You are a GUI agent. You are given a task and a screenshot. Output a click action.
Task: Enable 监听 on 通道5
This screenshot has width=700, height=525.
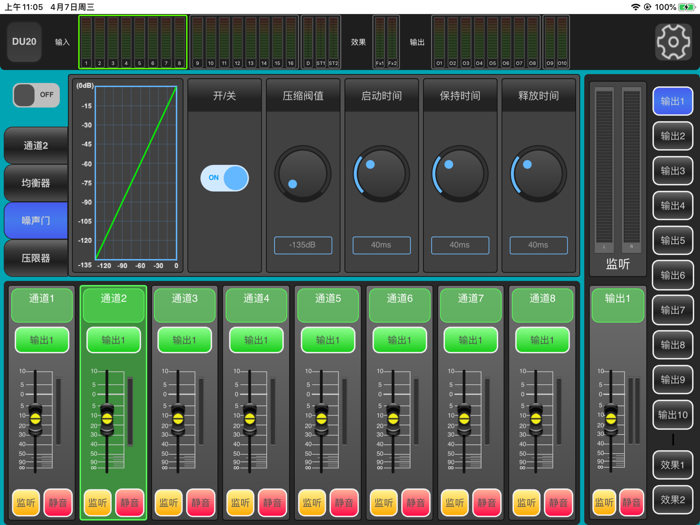tap(312, 503)
